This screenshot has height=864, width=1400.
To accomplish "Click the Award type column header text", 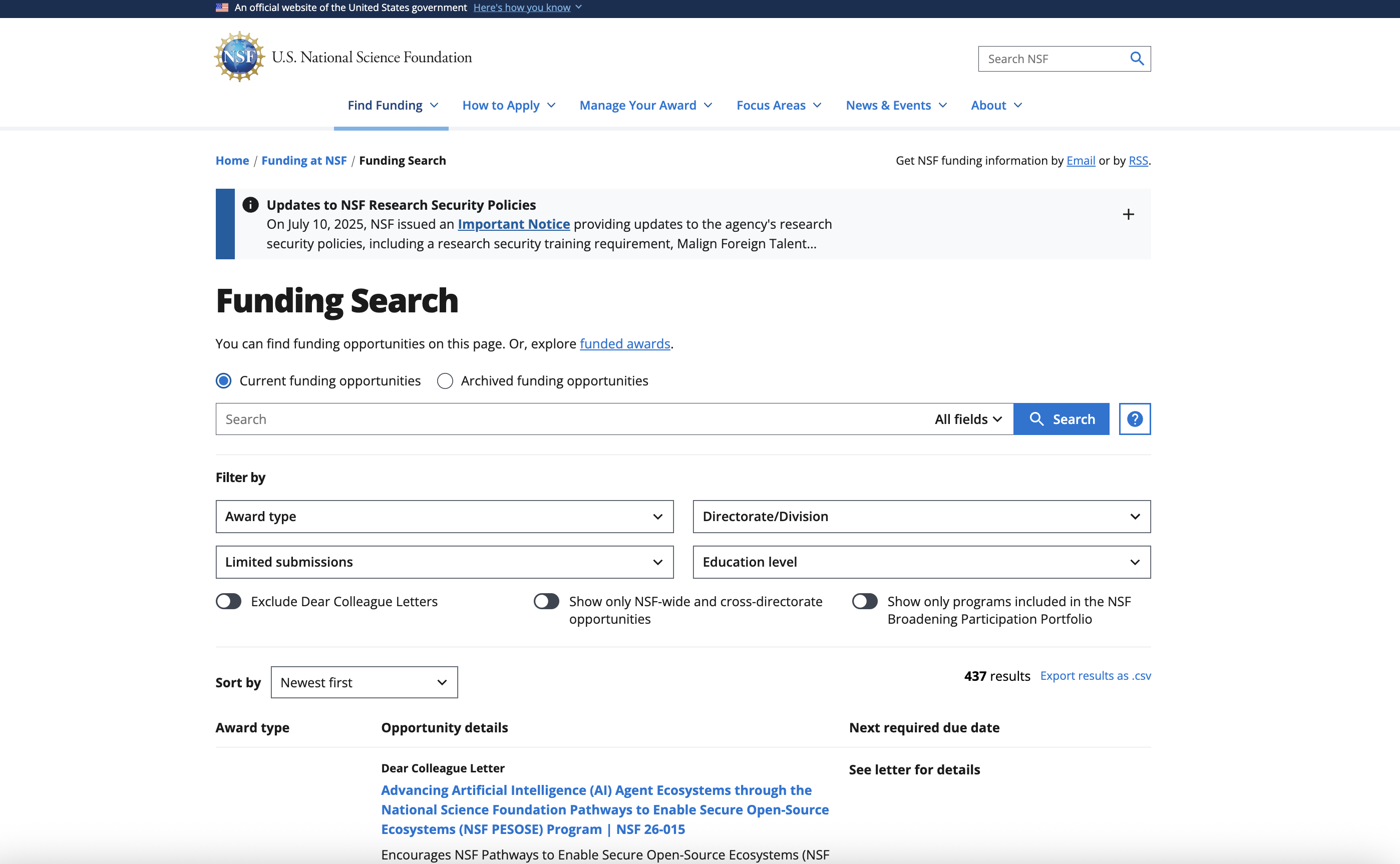I will click(x=252, y=727).
